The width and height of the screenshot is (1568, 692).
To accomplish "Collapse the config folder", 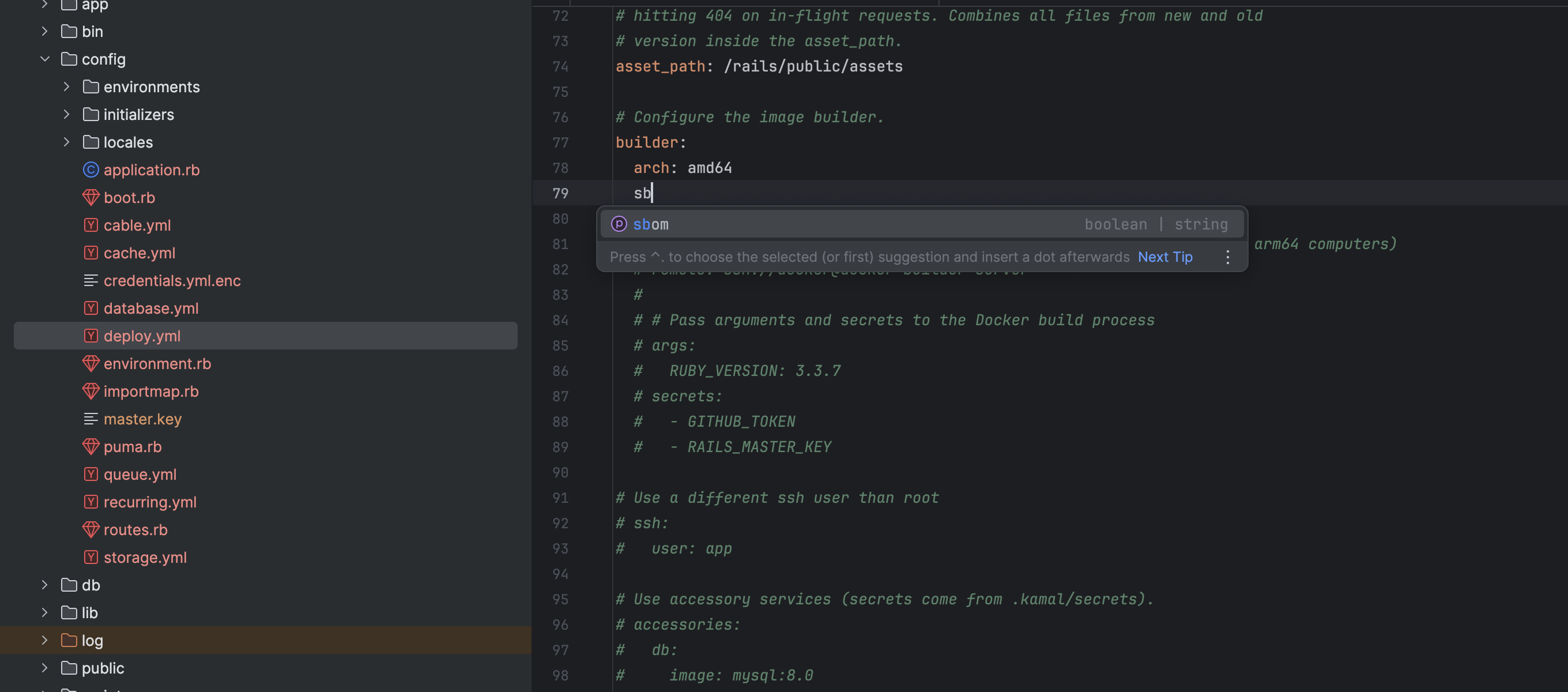I will 44,59.
